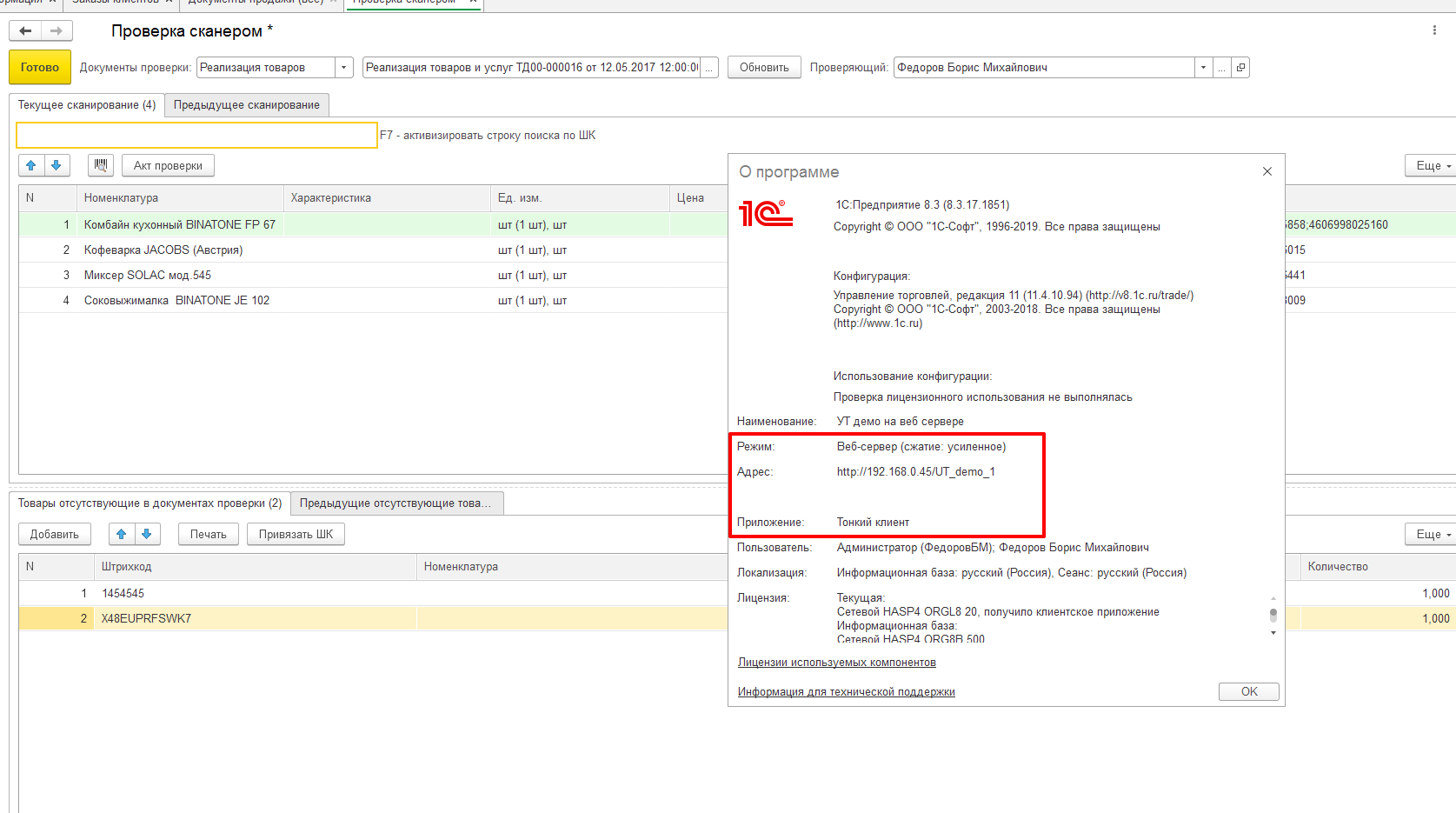Click the Привязать ШК button
1456x813 pixels.
coord(296,534)
